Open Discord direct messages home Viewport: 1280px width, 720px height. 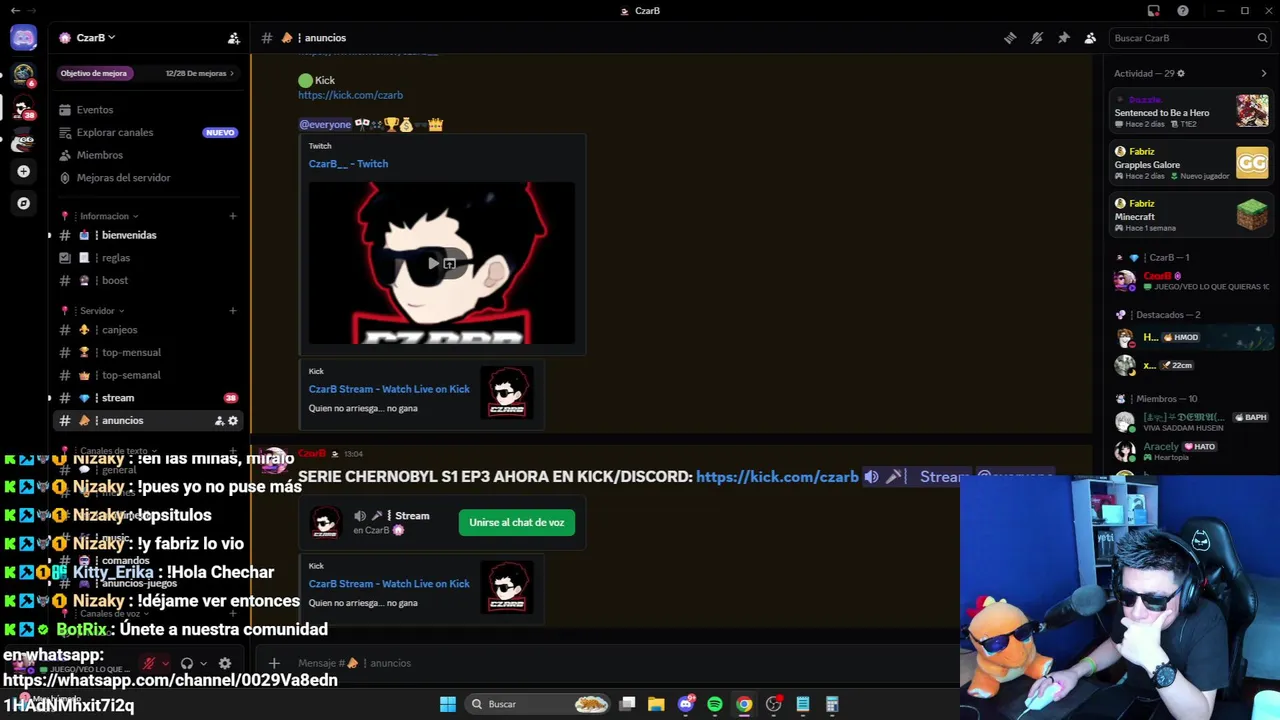point(23,38)
